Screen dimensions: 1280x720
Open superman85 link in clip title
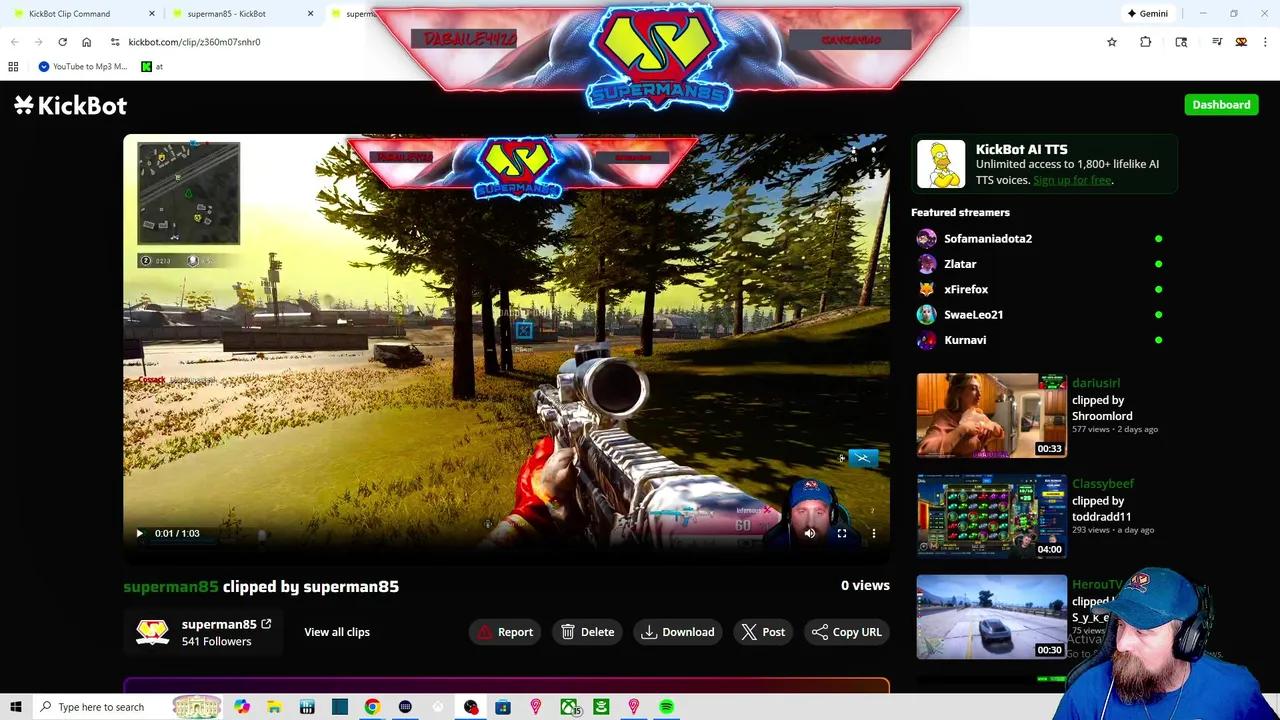click(170, 586)
